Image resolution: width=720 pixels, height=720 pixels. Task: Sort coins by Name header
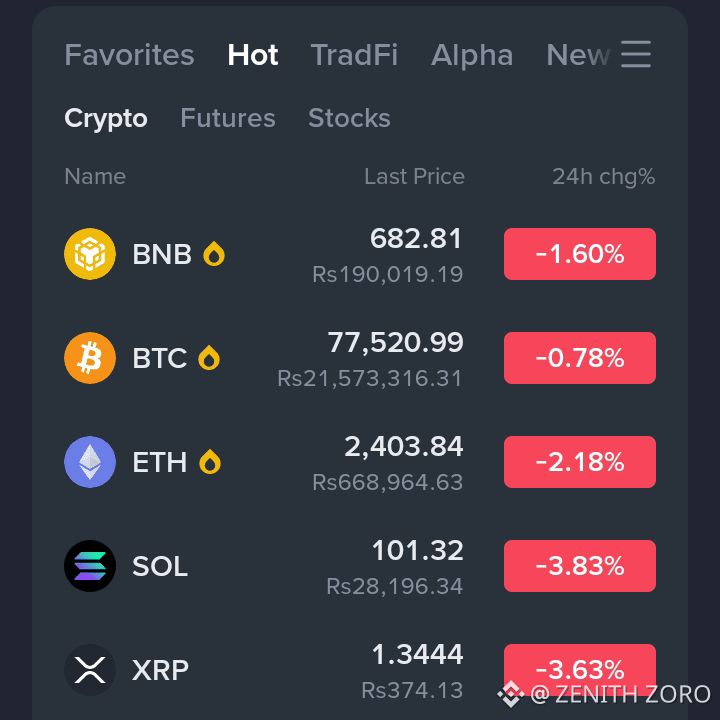tap(95, 176)
